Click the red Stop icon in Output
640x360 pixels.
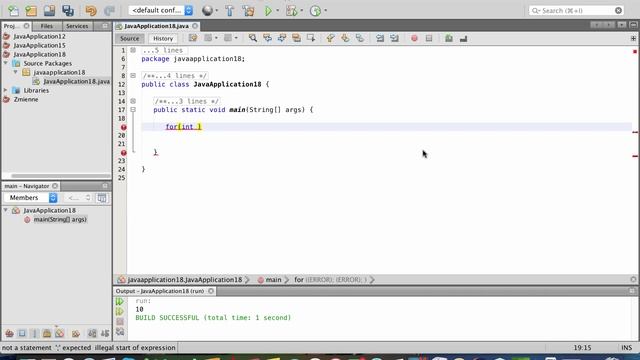(120, 322)
